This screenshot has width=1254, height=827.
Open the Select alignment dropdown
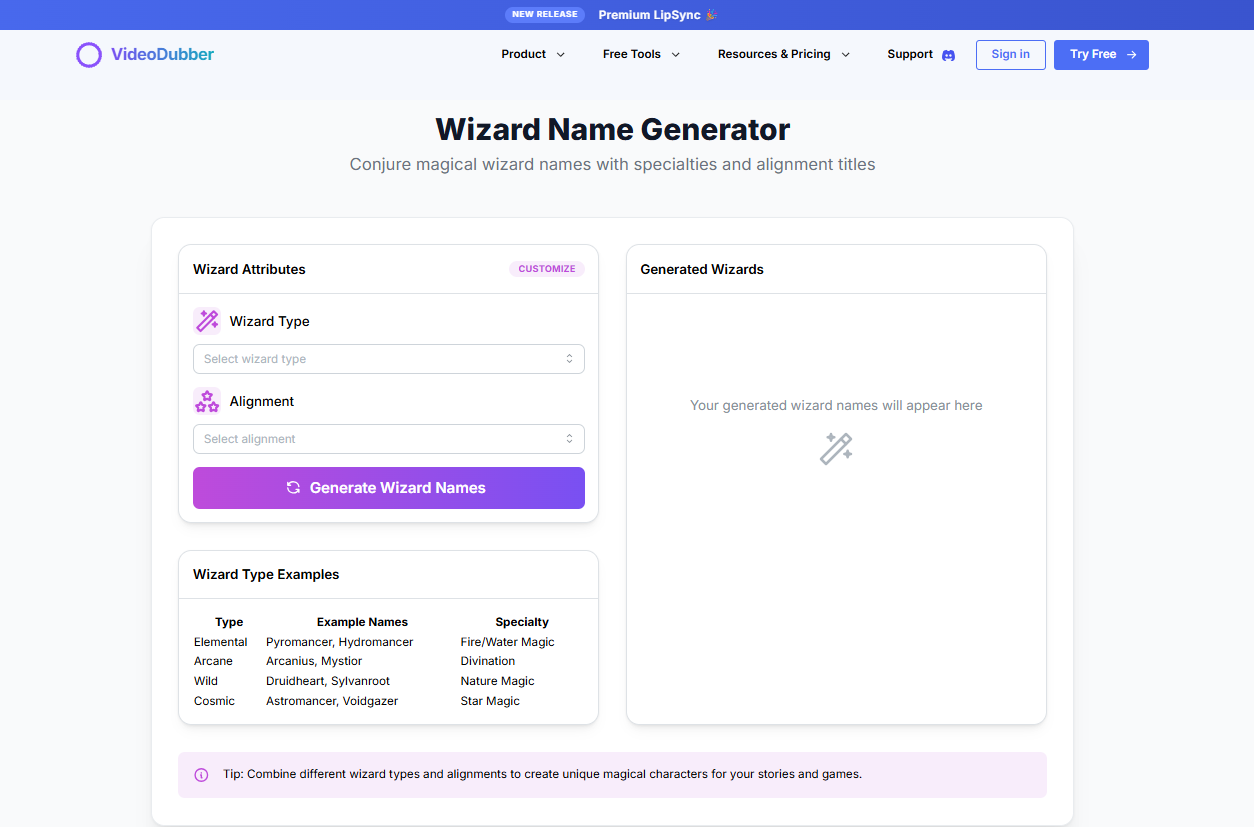[388, 438]
